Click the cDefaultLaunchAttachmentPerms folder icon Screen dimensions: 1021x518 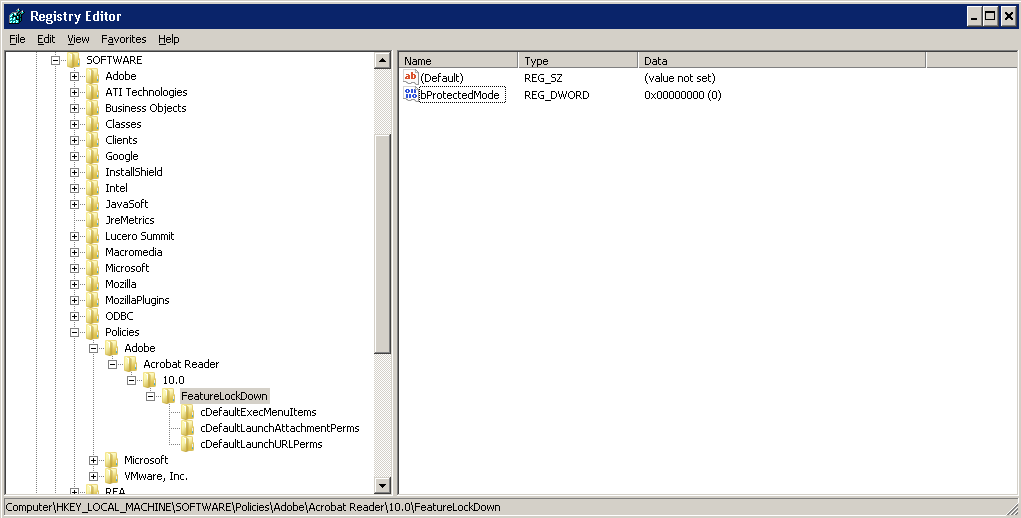tap(188, 428)
